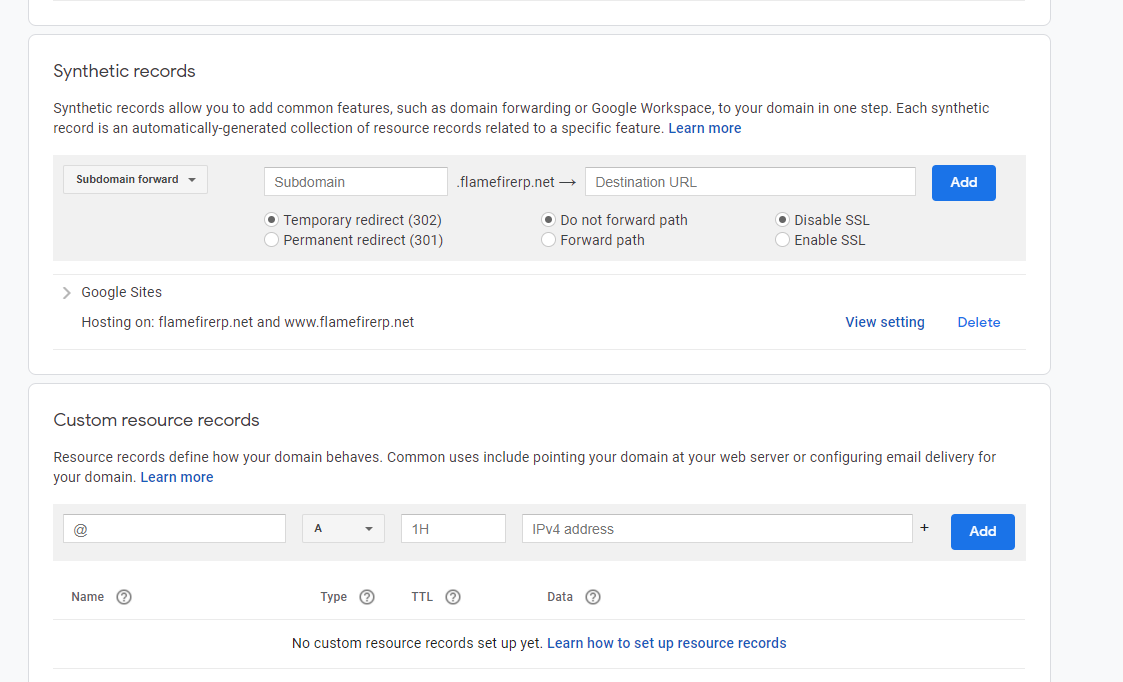This screenshot has height=682, width=1123.
Task: Click Add button for subdomain forward
Action: (x=963, y=183)
